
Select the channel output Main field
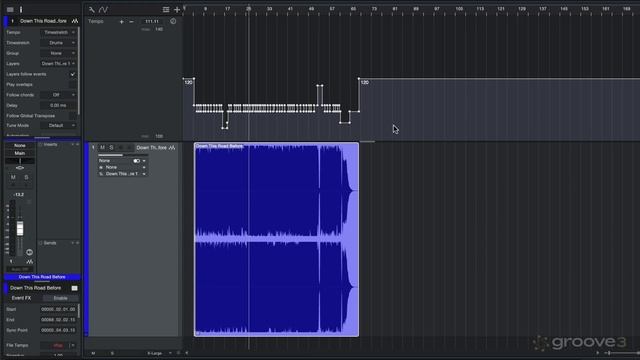point(20,153)
